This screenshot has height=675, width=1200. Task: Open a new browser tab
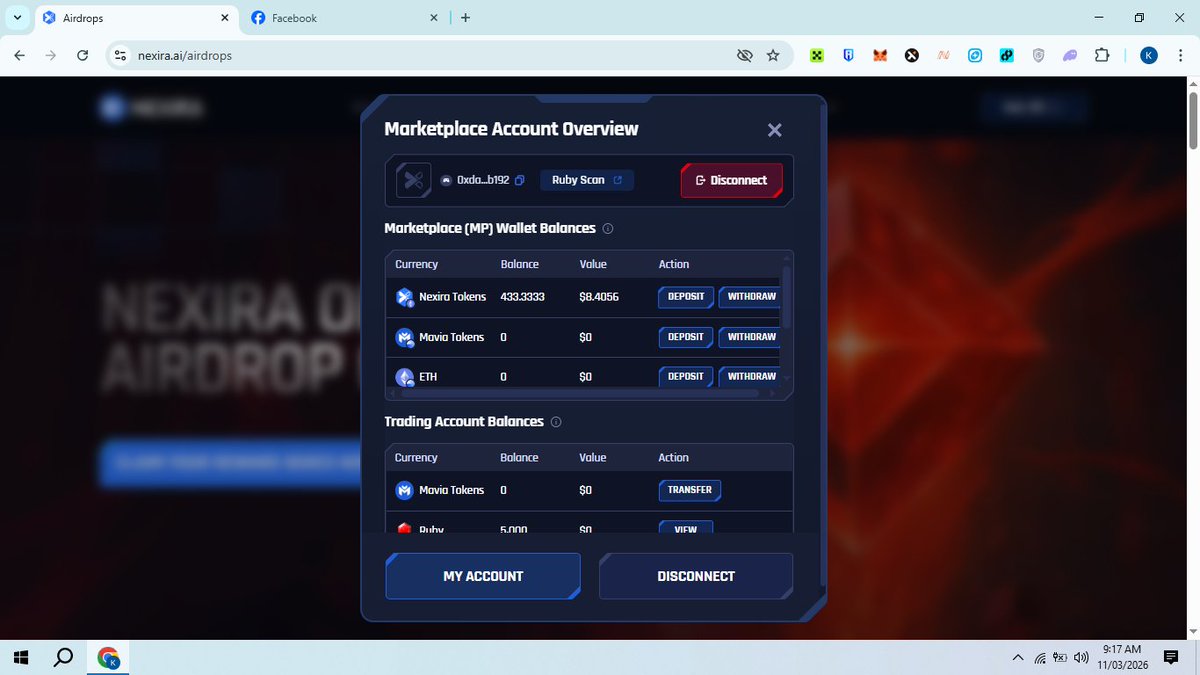coord(466,18)
